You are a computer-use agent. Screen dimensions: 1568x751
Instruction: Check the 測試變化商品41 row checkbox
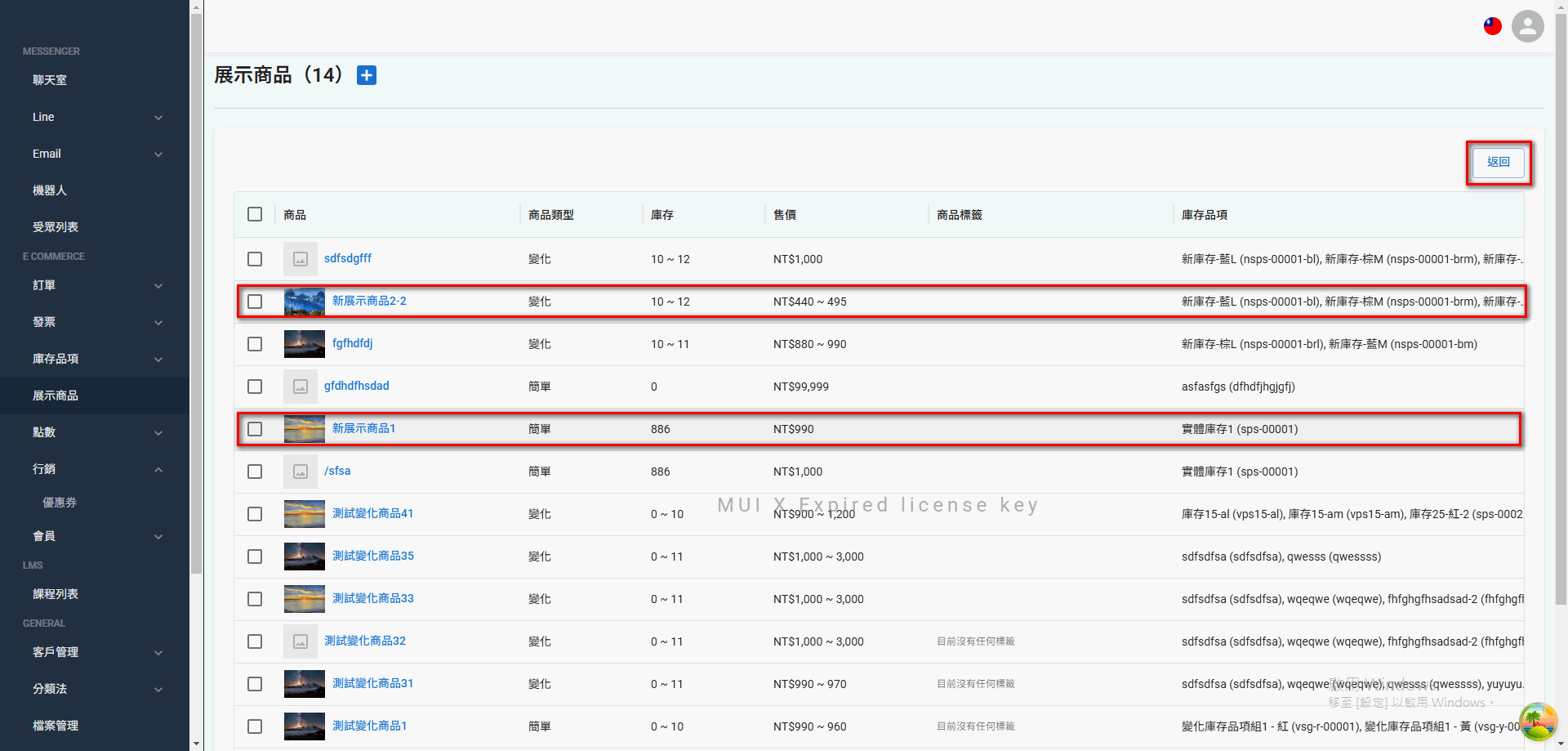click(x=255, y=514)
